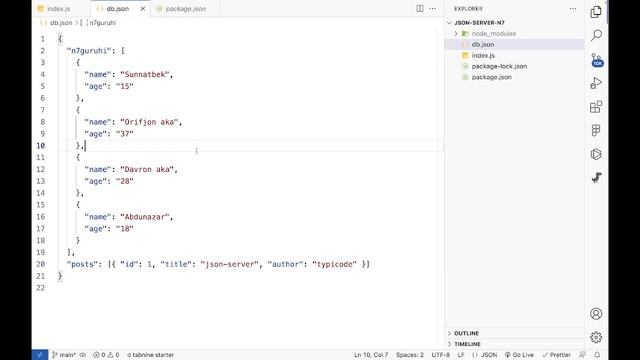
Task: Collapse the JSON-SERVER-N7 folder section
Action: [479, 23]
